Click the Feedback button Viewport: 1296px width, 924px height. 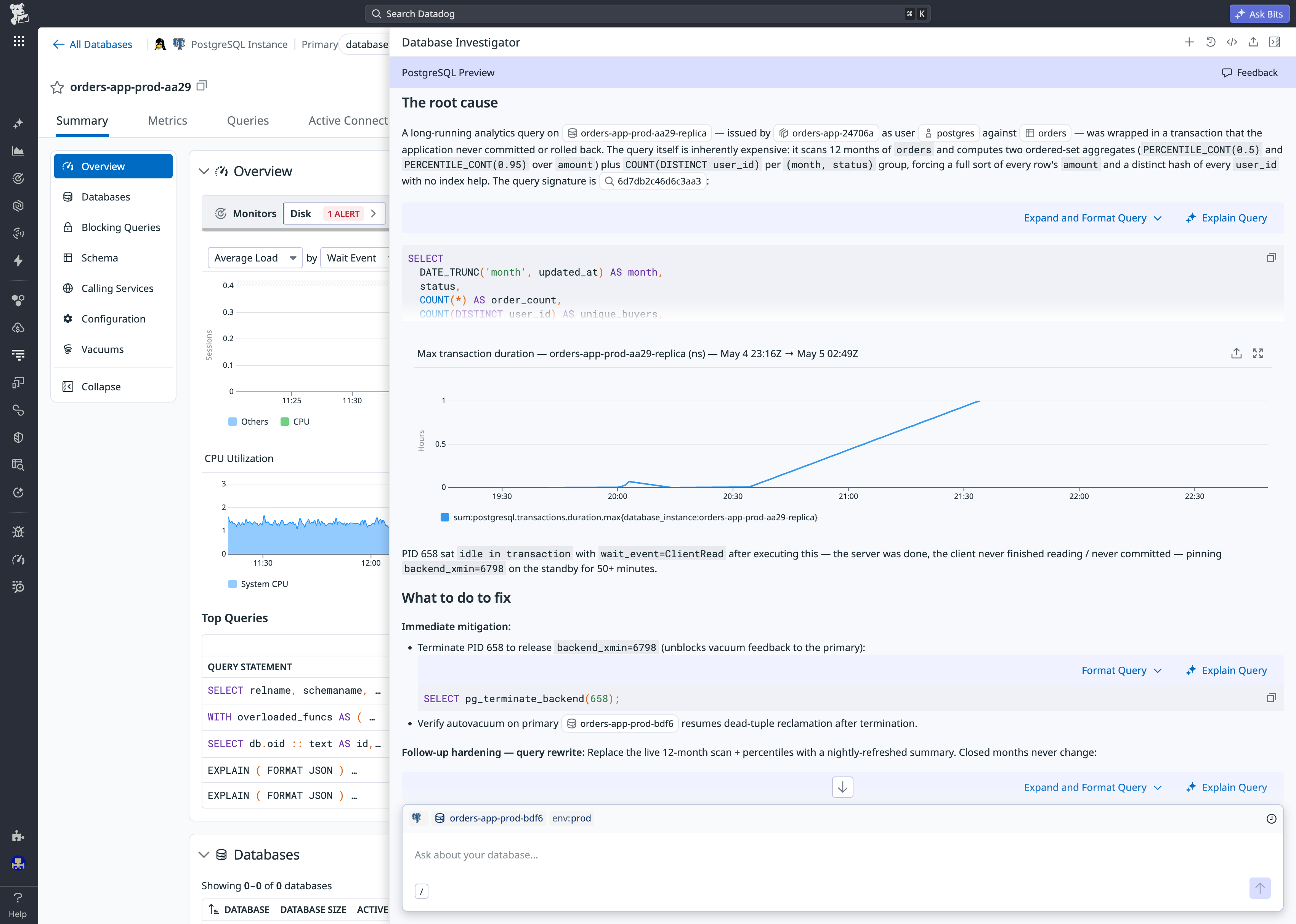pyautogui.click(x=1249, y=72)
